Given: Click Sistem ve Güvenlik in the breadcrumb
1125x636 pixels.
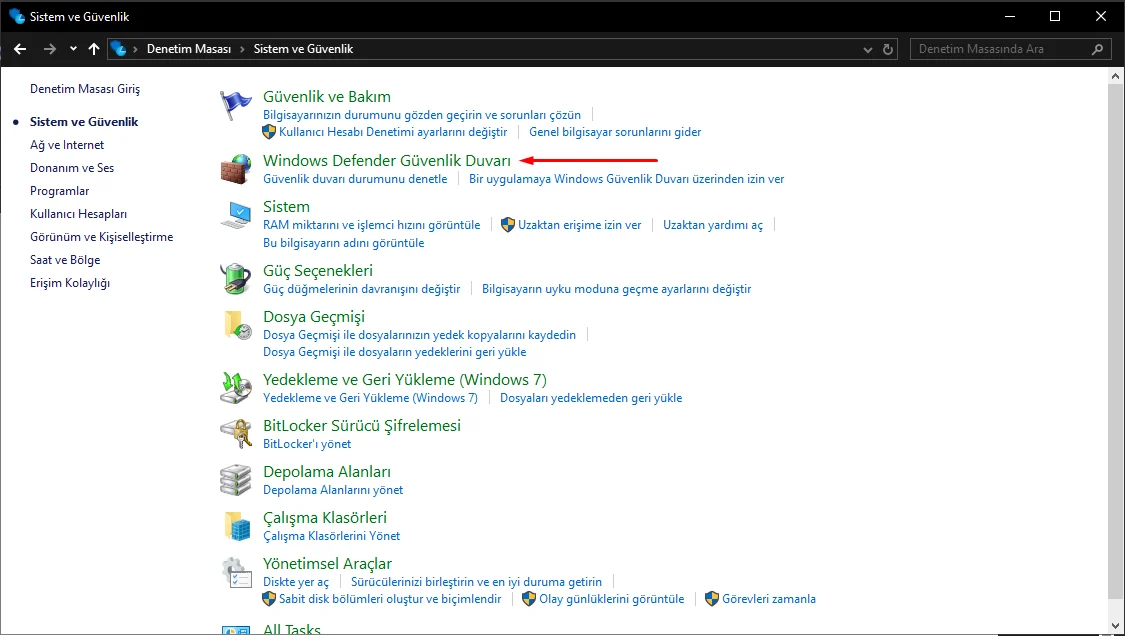Looking at the screenshot, I should [303, 49].
